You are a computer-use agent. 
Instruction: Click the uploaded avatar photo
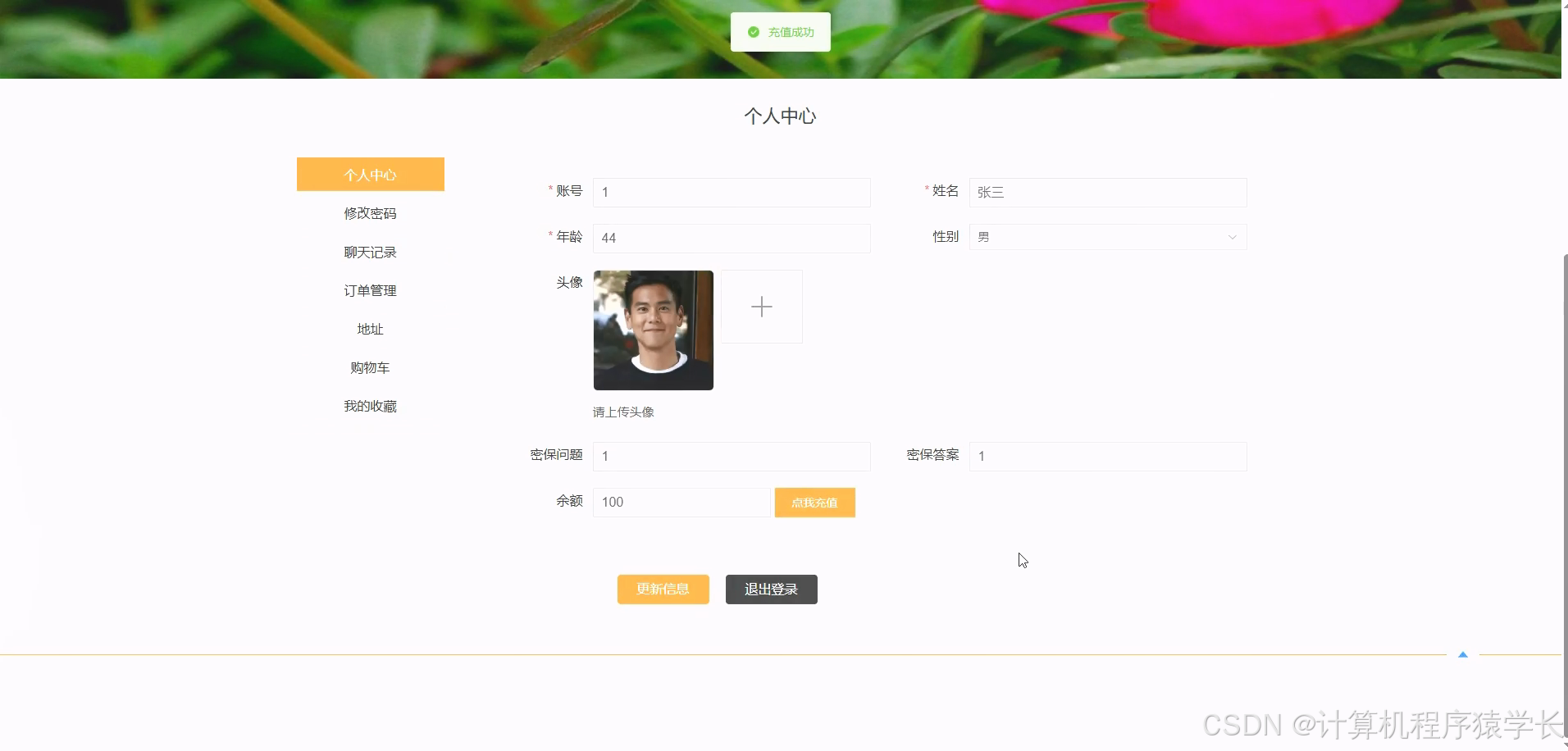652,330
